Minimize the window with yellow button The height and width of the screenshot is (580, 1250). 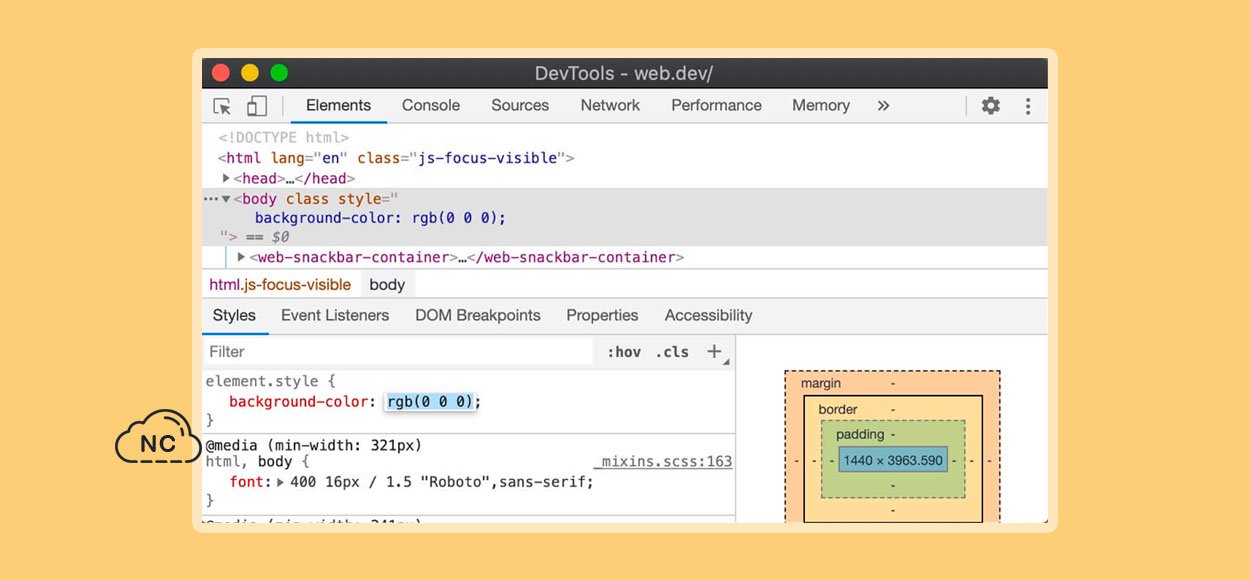(x=250, y=73)
